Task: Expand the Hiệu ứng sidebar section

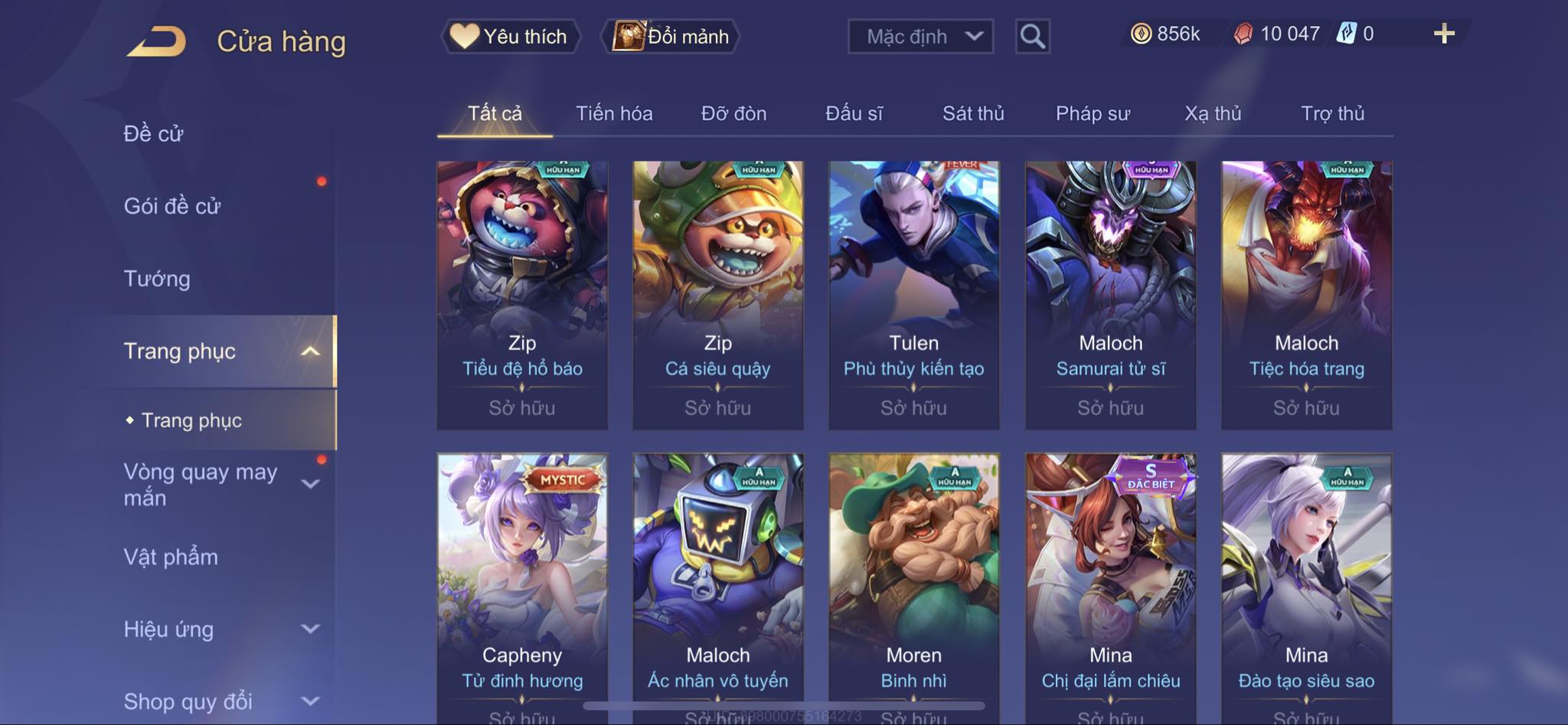Action: tap(310, 629)
